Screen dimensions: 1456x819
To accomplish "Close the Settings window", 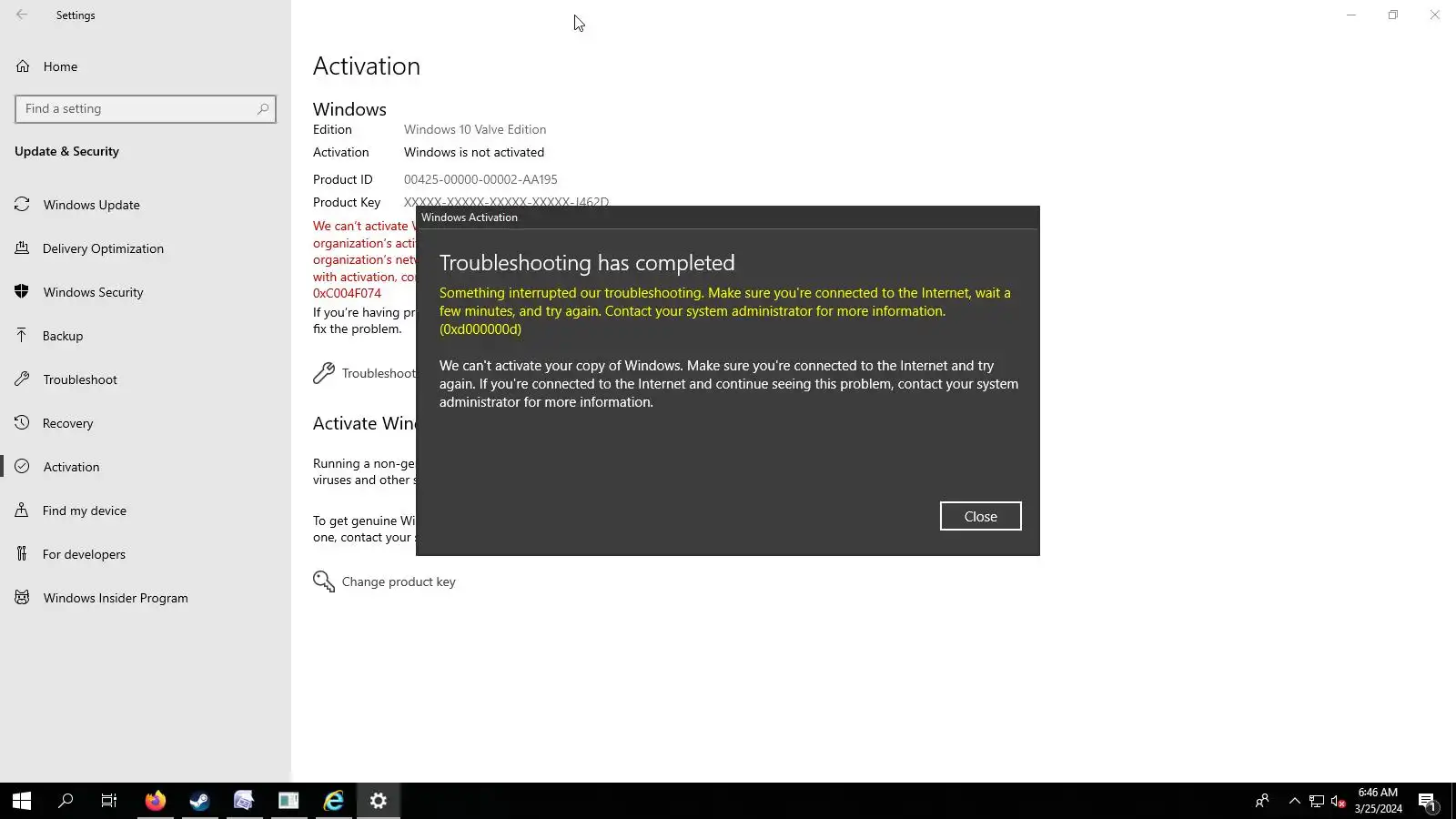I will [1435, 15].
